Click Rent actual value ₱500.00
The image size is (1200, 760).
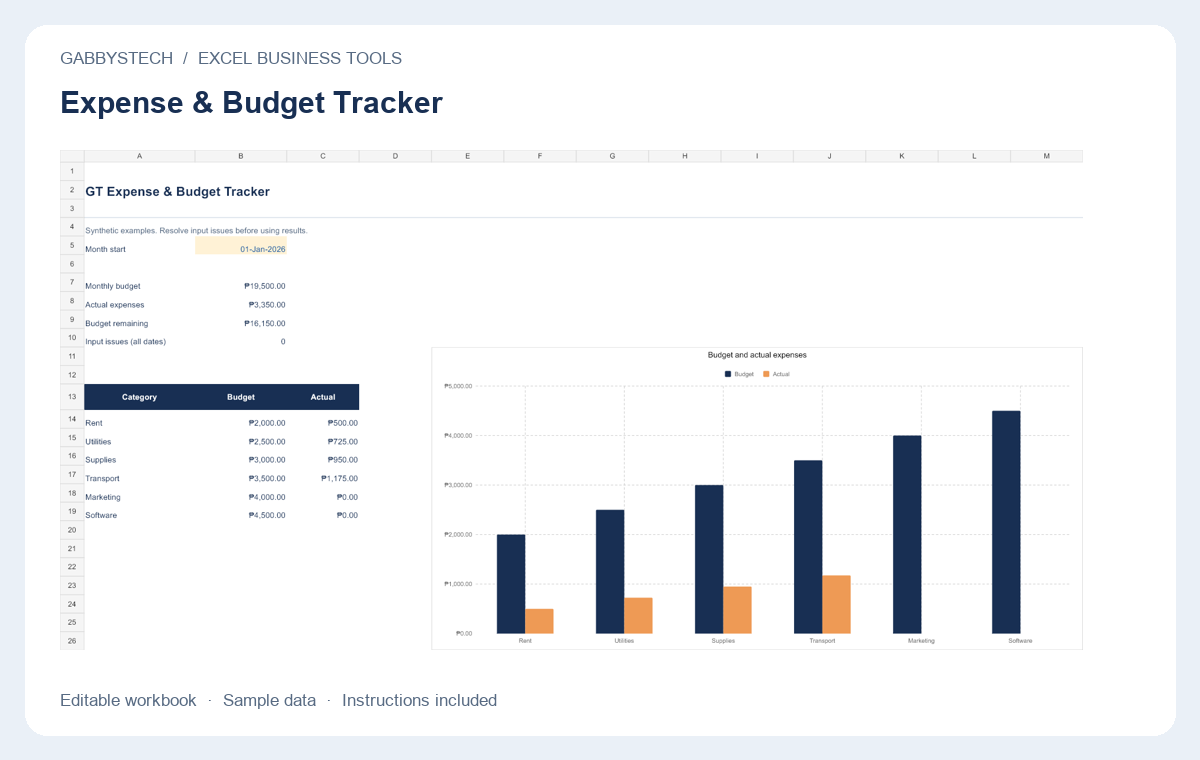tap(343, 423)
